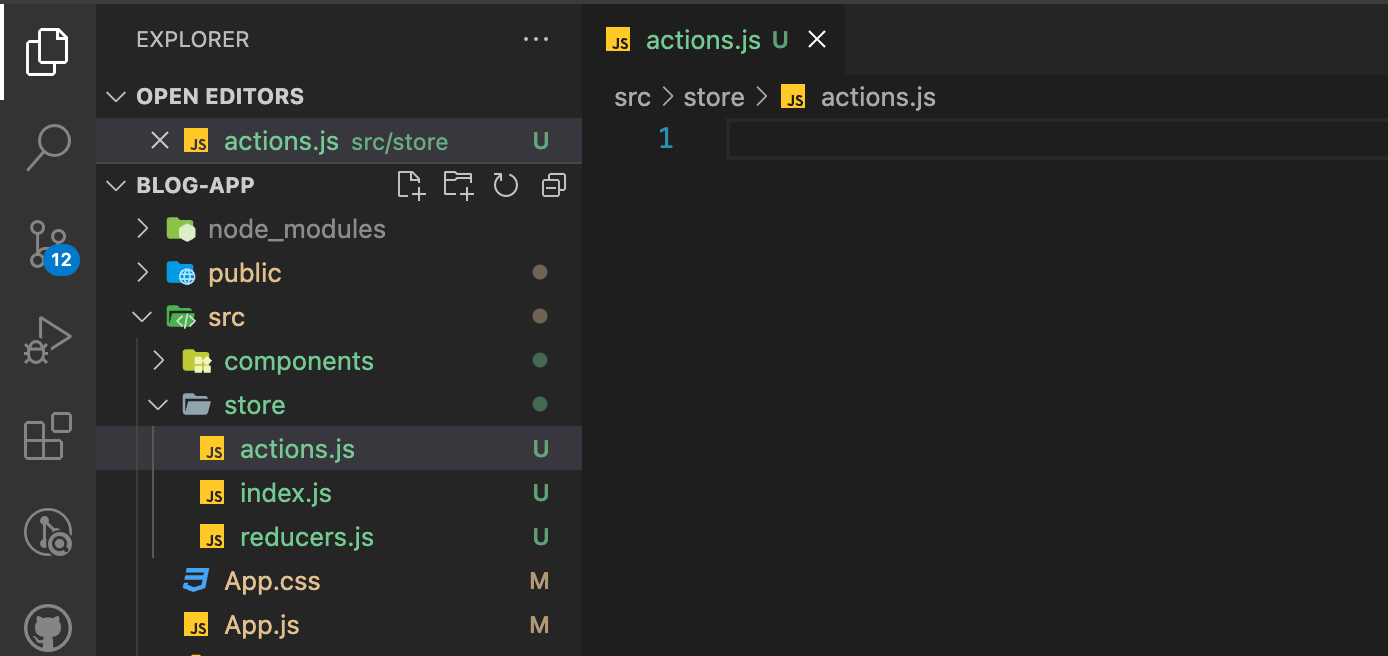
Task: Click line number 1 in the editor gutter
Action: tap(666, 138)
